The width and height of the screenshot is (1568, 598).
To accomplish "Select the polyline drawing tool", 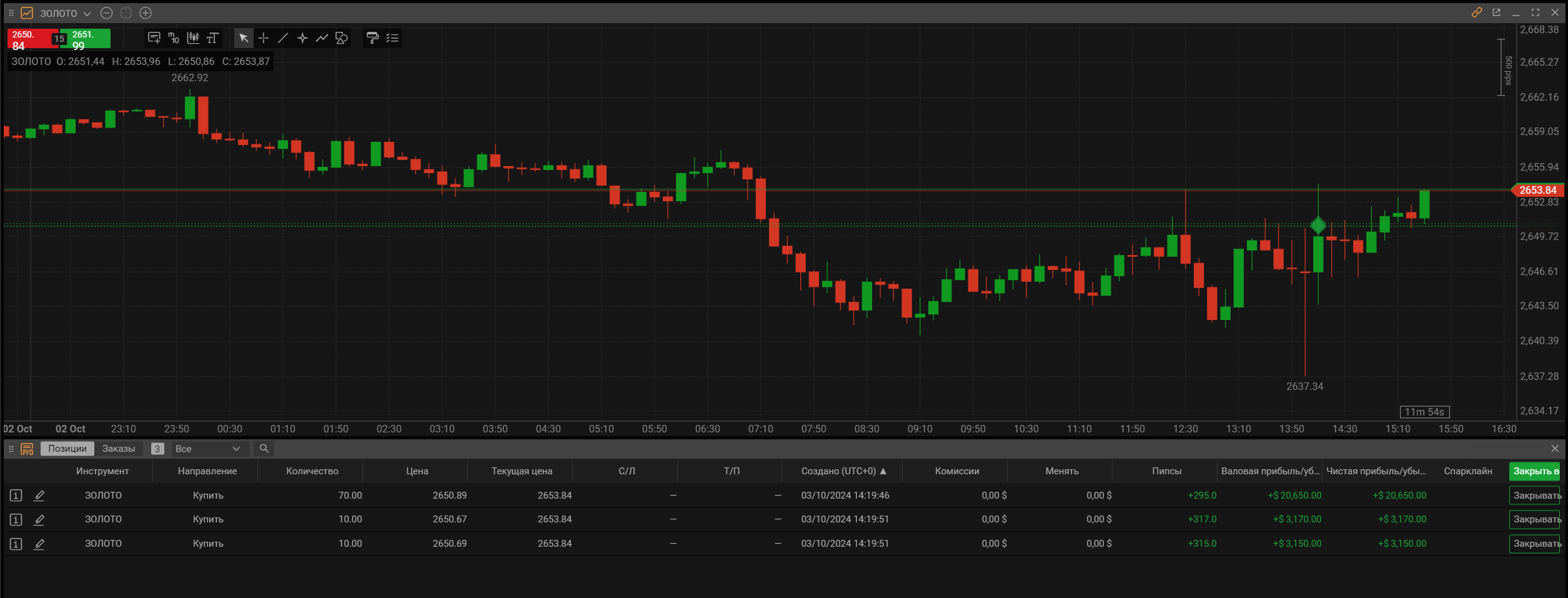I will pyautogui.click(x=322, y=38).
